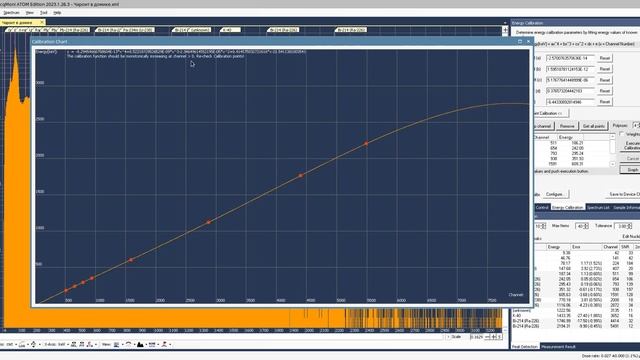Open the Measurement Result tab

558,347
